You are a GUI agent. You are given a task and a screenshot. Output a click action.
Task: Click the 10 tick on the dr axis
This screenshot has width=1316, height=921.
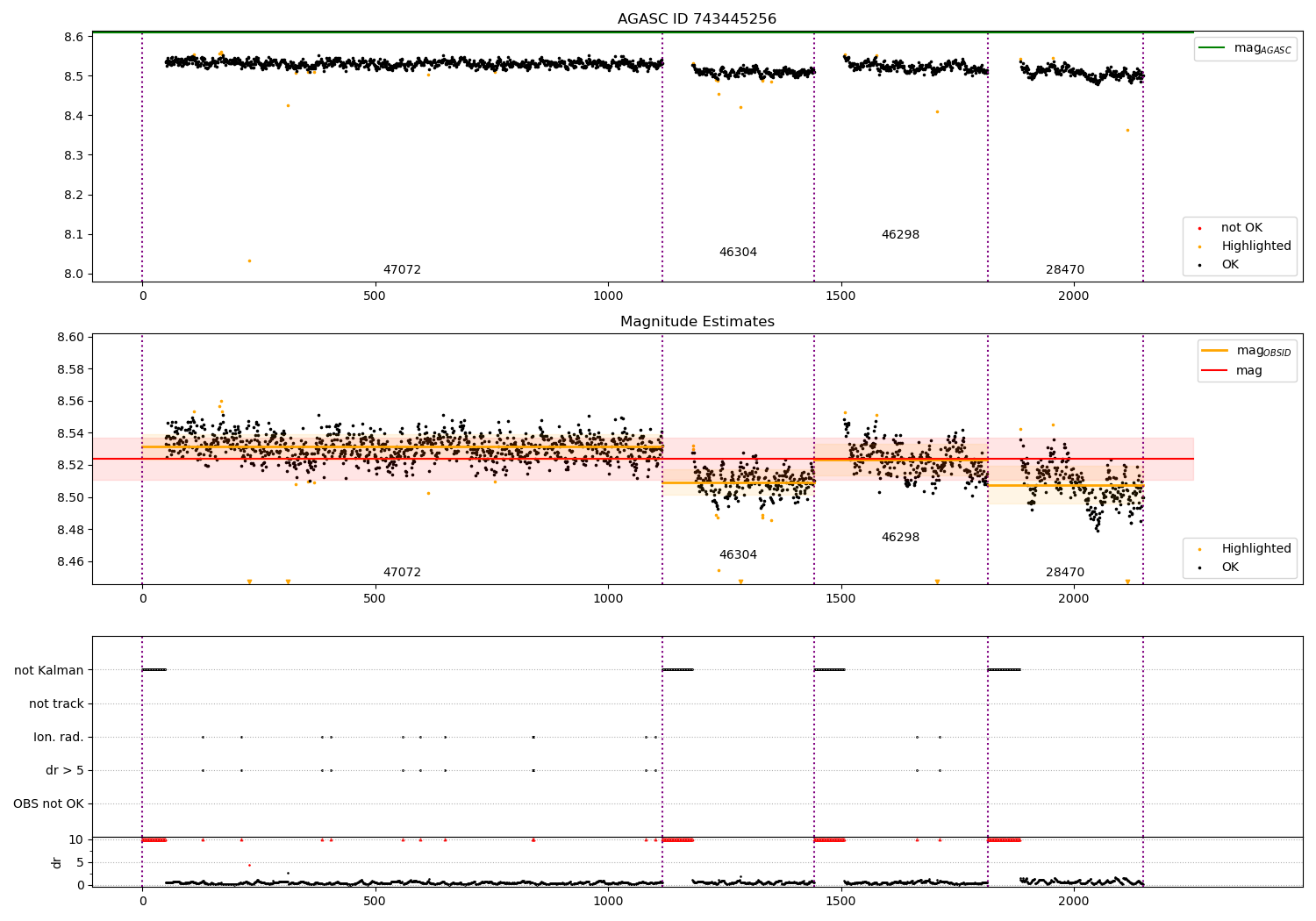pos(76,839)
